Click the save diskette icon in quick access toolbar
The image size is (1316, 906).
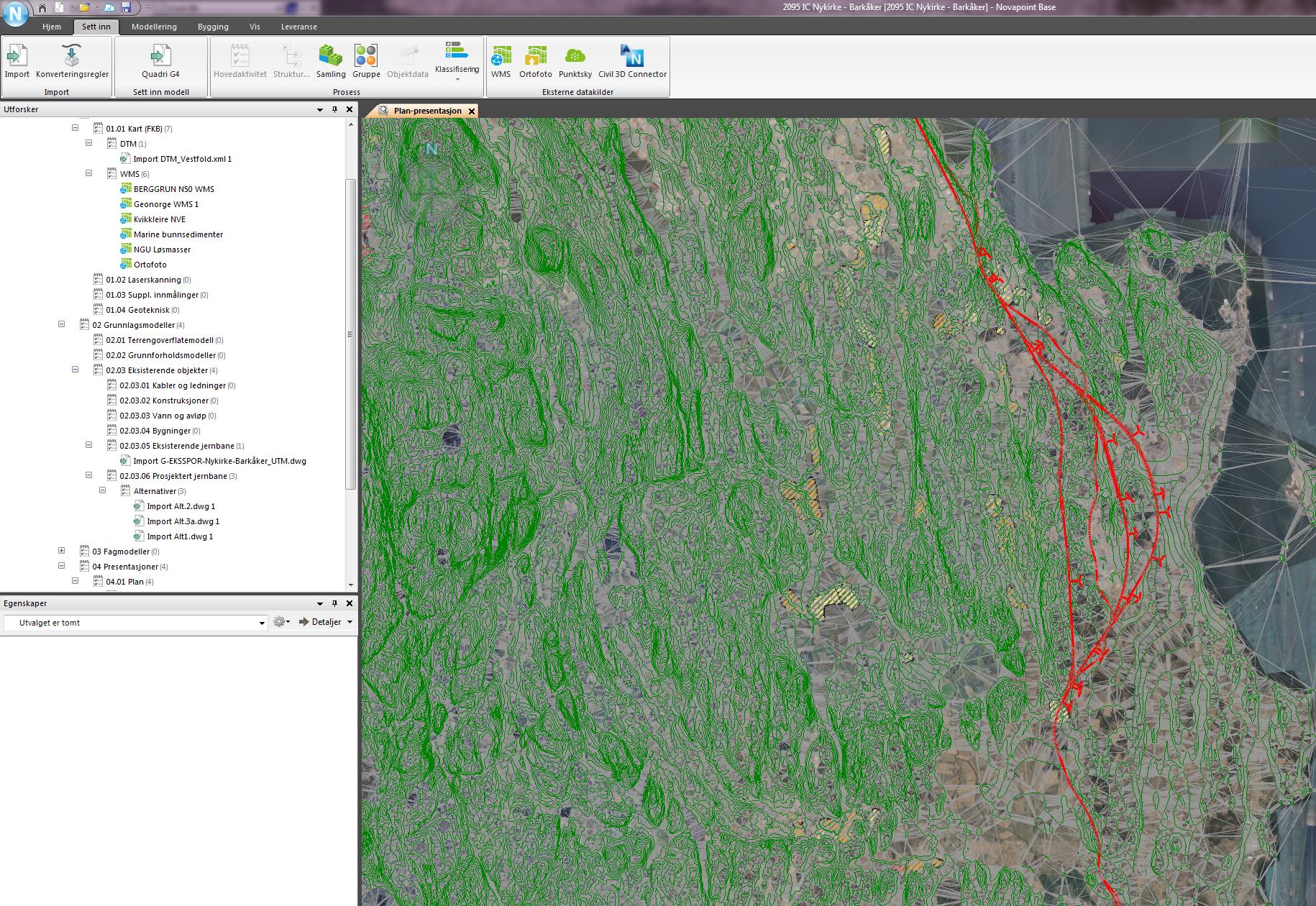[x=126, y=7]
